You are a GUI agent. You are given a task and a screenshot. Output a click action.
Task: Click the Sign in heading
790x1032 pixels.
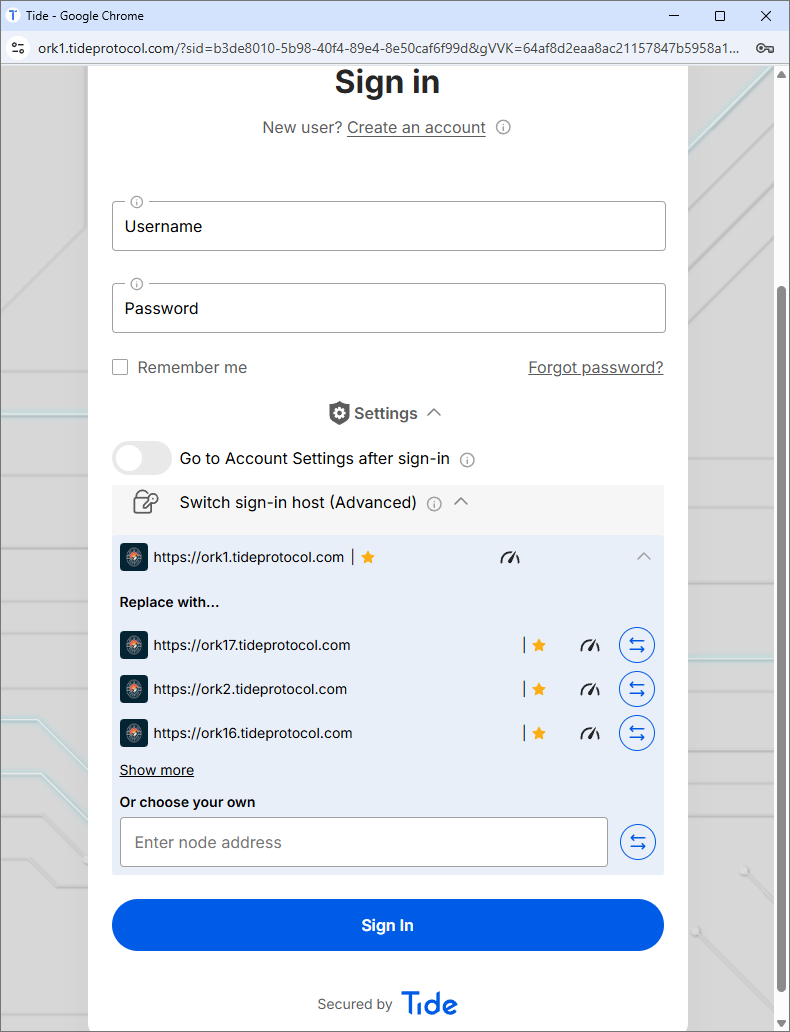[x=387, y=82]
